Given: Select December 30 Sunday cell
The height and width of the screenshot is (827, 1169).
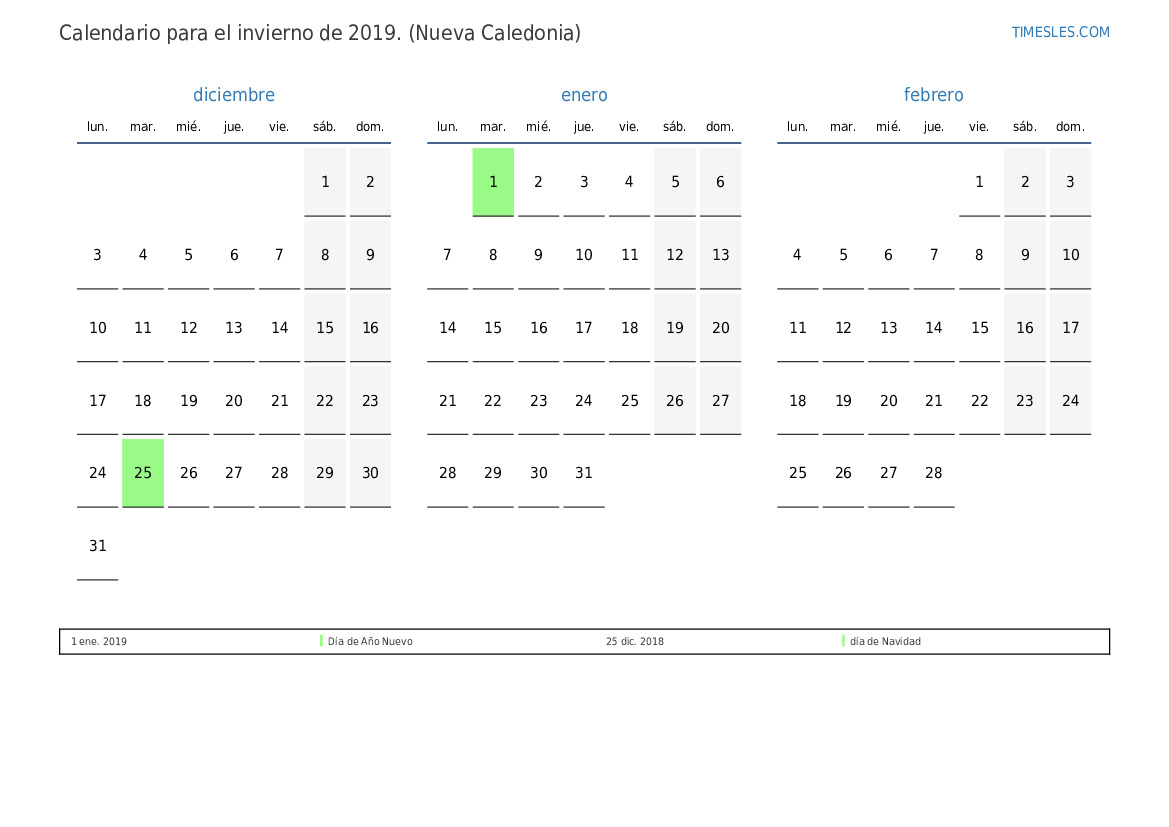Looking at the screenshot, I should (371, 473).
